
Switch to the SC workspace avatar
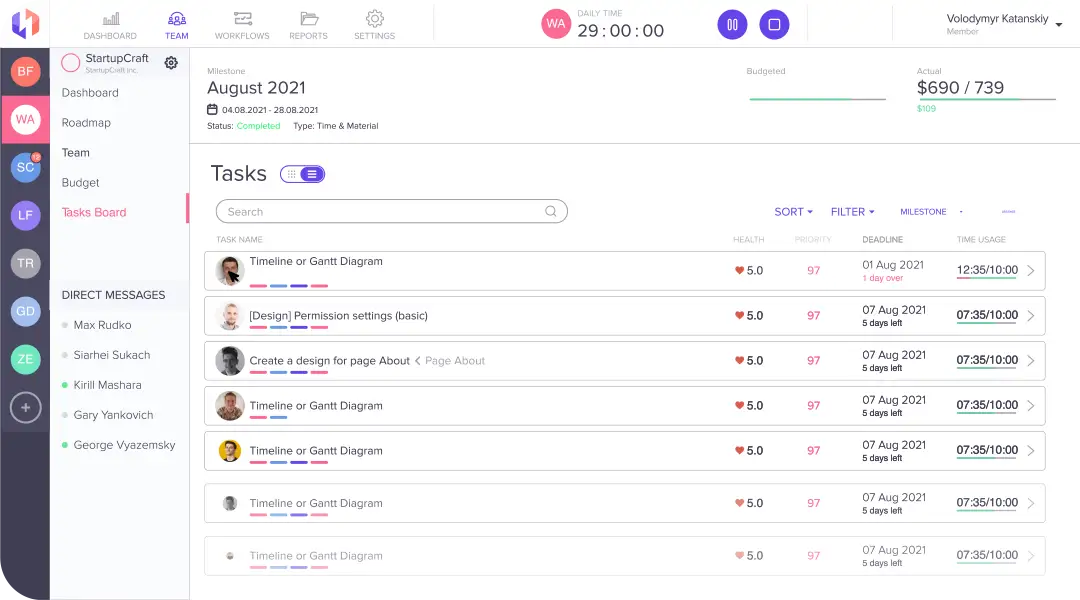25,167
